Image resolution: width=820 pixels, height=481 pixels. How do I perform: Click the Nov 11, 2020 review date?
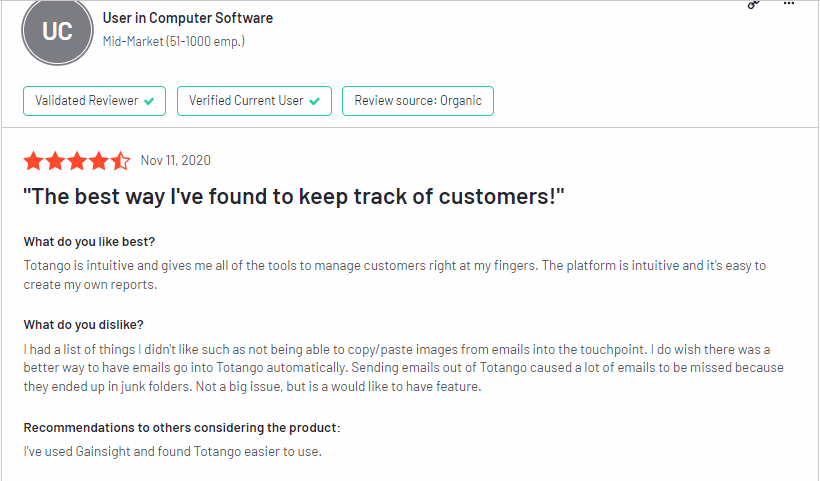[176, 161]
